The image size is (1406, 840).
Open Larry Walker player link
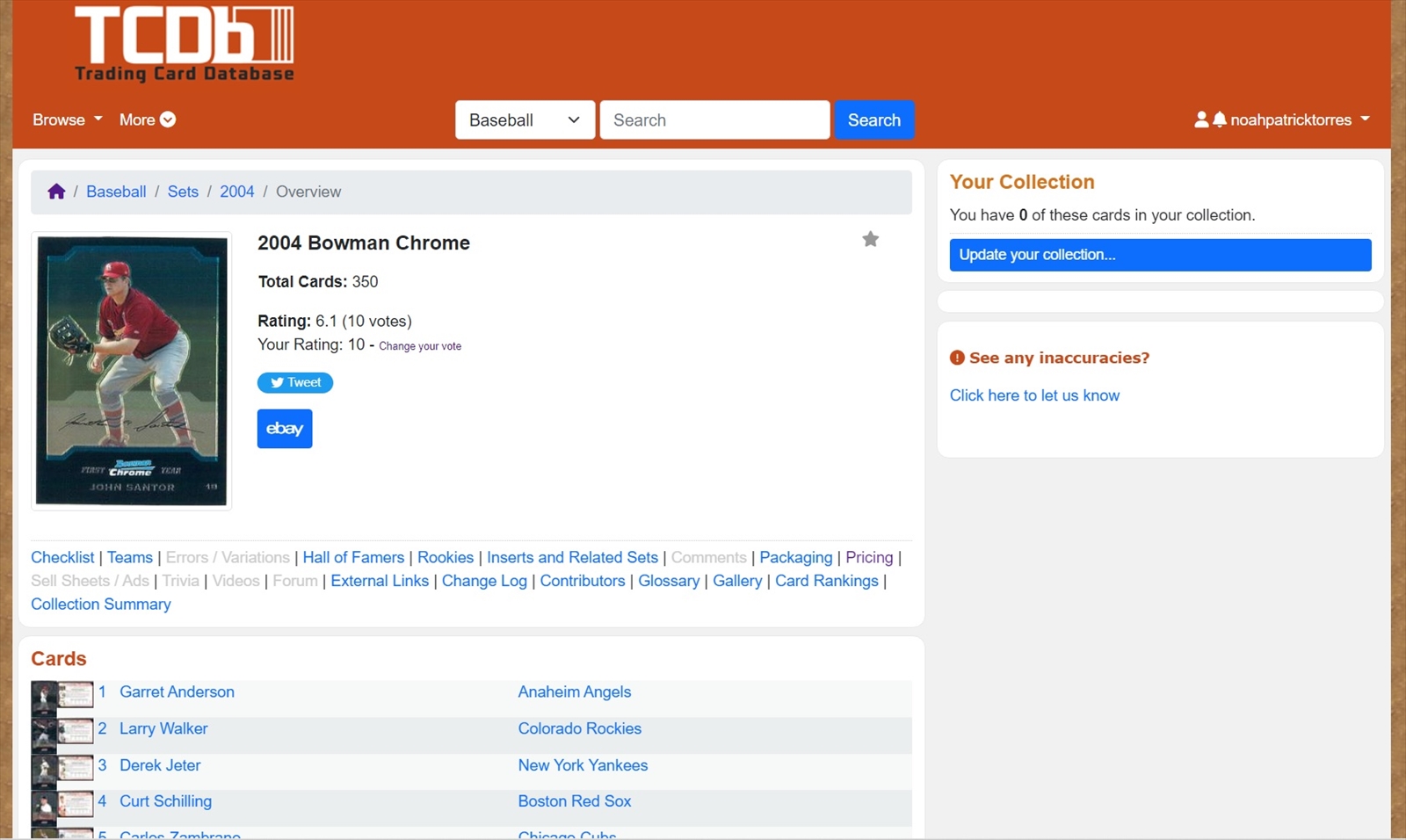[x=163, y=728]
